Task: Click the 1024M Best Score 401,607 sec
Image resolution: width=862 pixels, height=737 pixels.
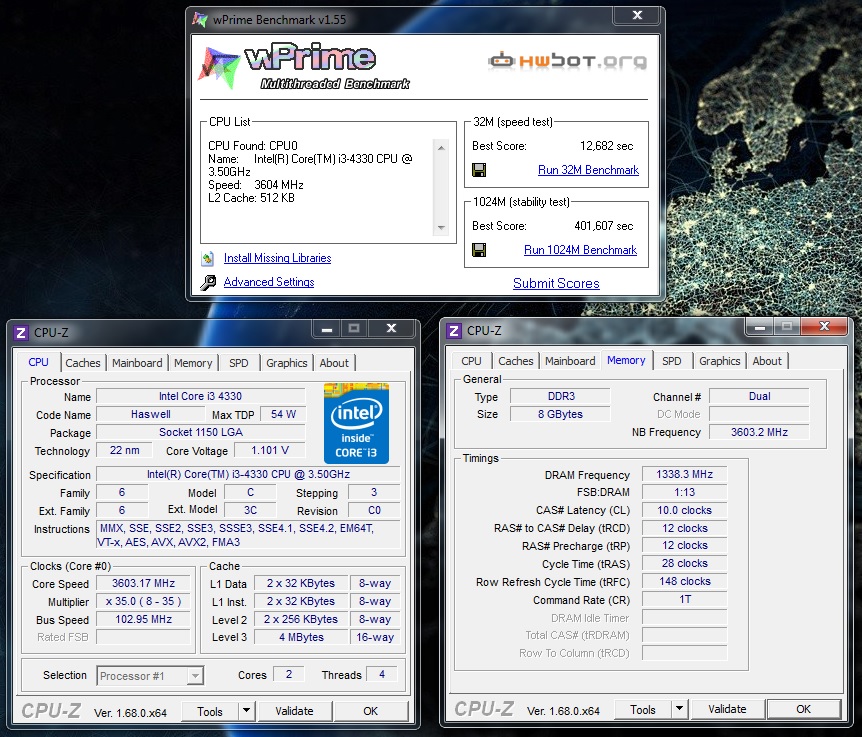Action: click(x=604, y=226)
